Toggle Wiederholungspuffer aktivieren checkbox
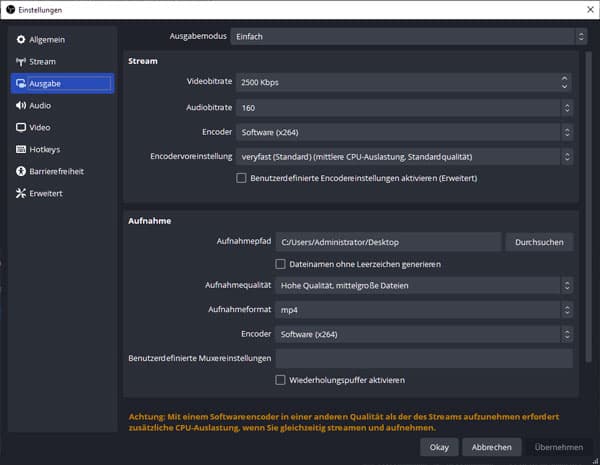This screenshot has height=465, width=600. click(x=281, y=380)
